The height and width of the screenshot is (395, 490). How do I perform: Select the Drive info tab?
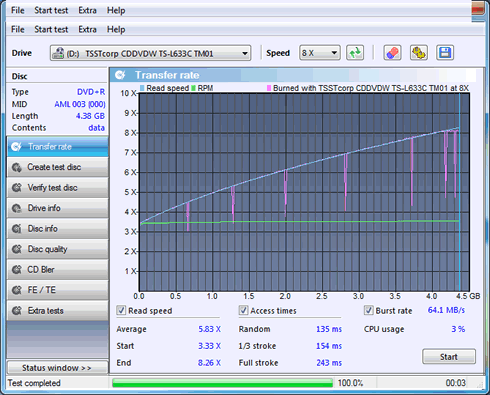57,208
